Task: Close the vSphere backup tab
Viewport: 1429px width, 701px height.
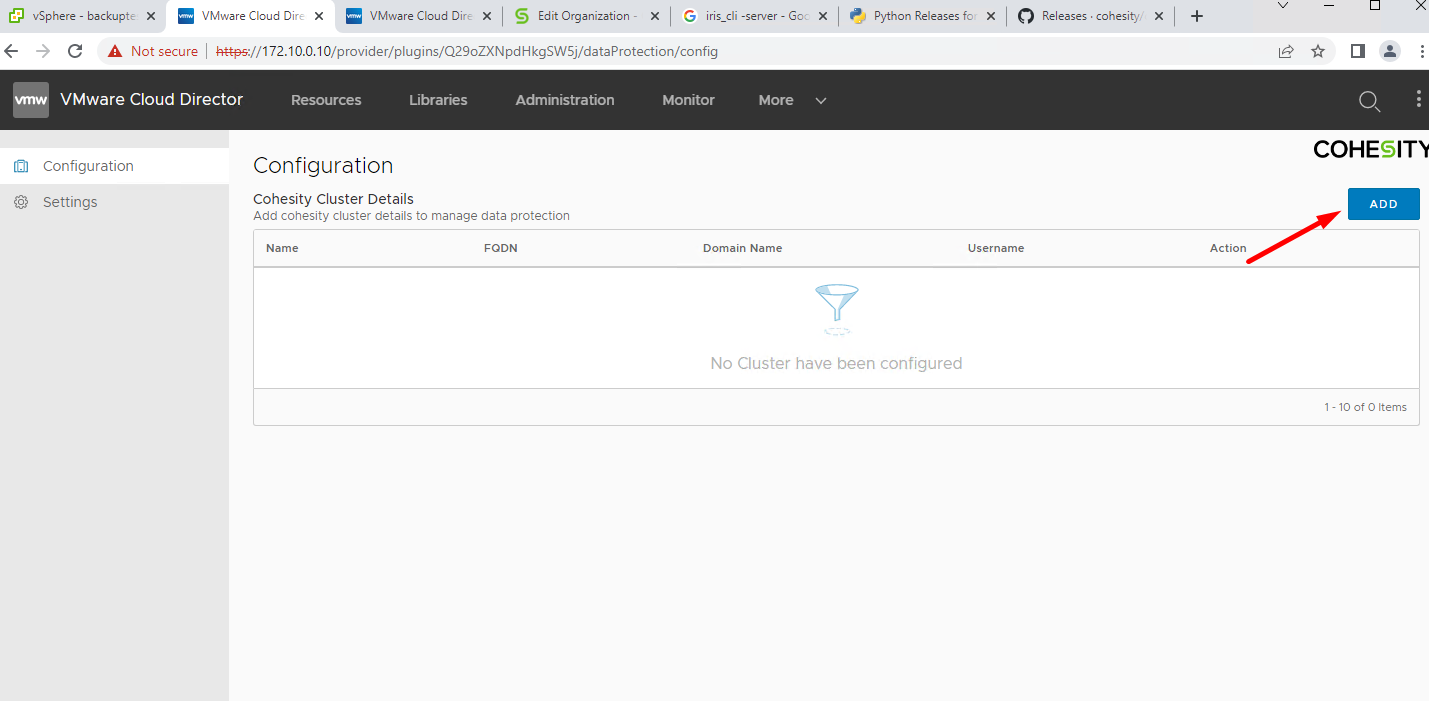Action: point(151,16)
